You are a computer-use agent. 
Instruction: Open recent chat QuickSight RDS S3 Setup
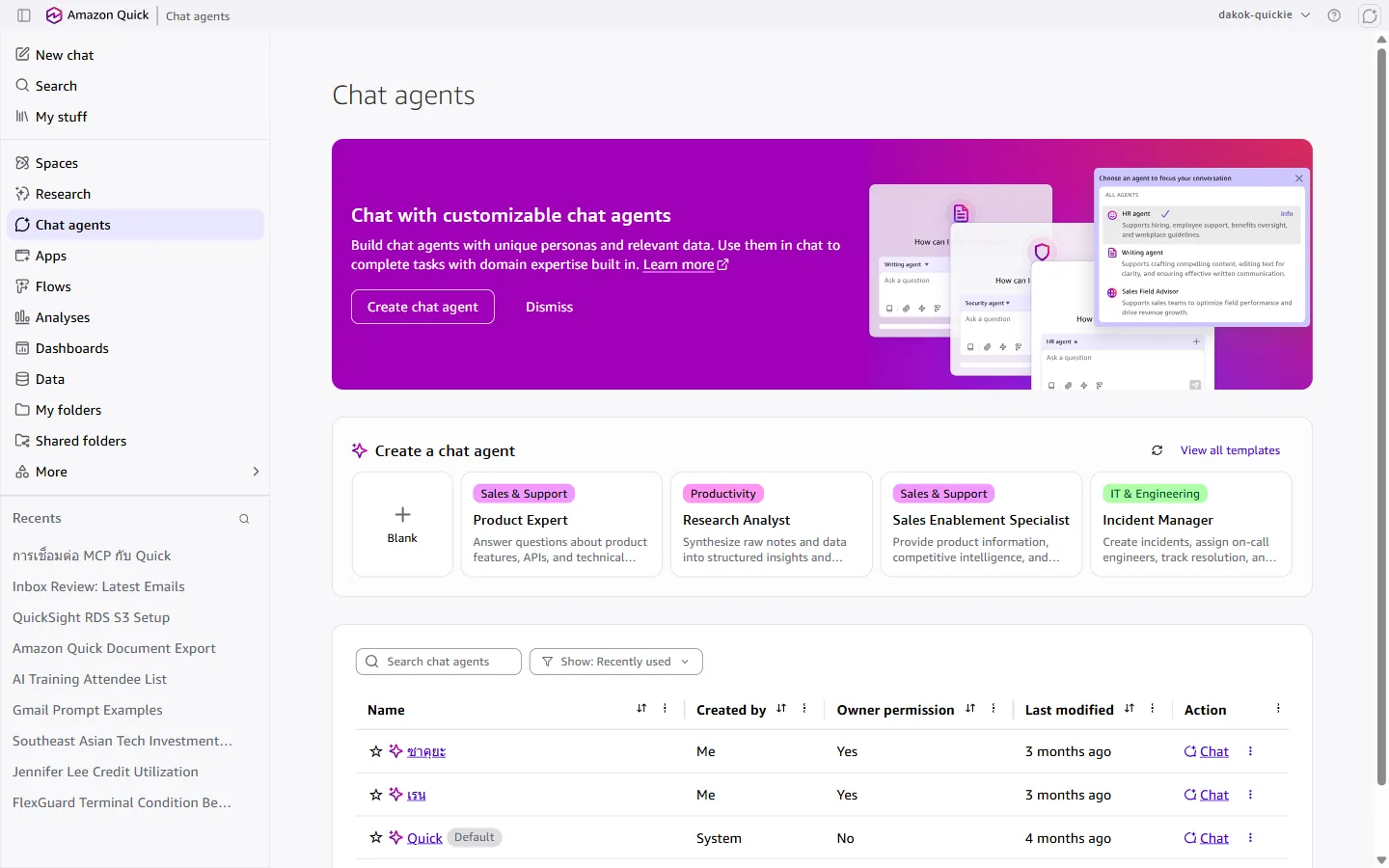(x=91, y=617)
